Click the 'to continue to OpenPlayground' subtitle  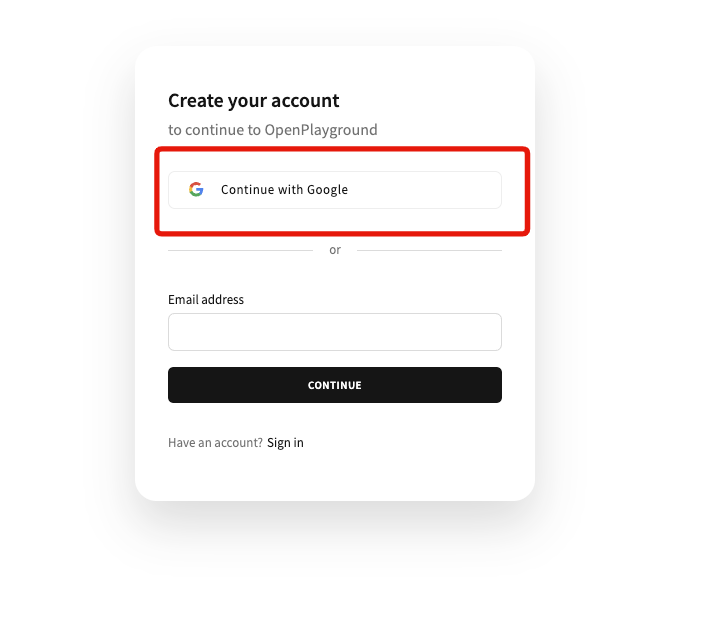point(272,130)
